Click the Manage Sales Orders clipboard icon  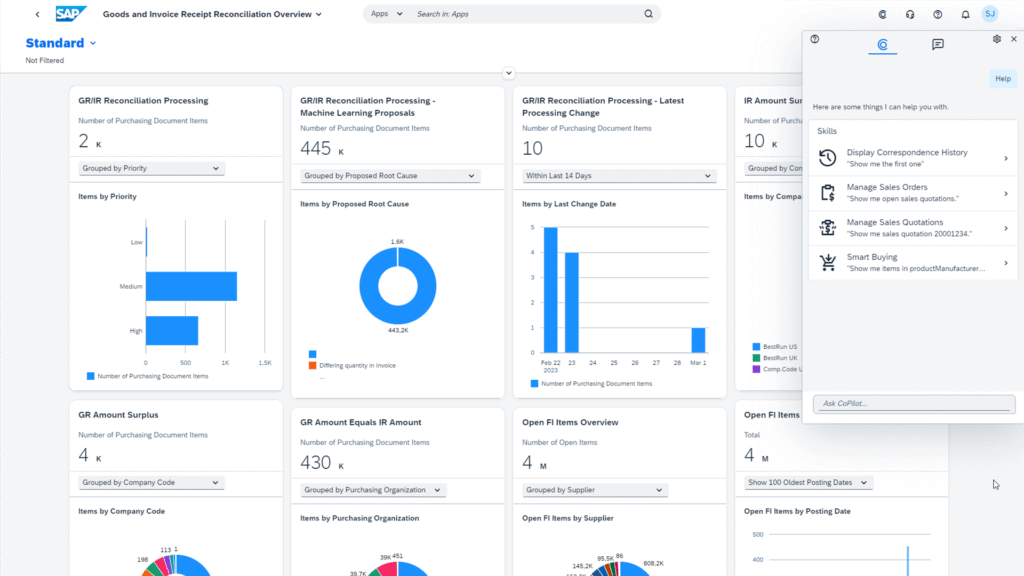click(827, 193)
